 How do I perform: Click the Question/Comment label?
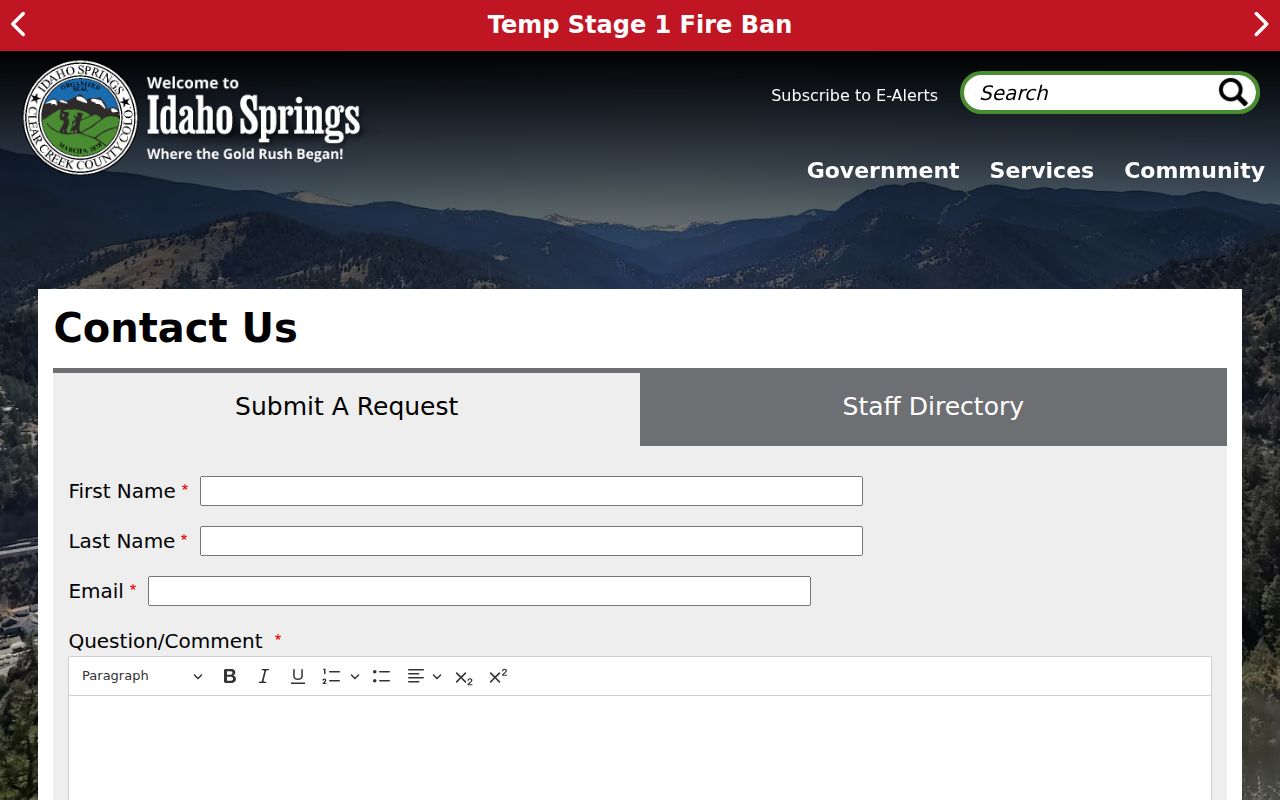[x=166, y=641]
